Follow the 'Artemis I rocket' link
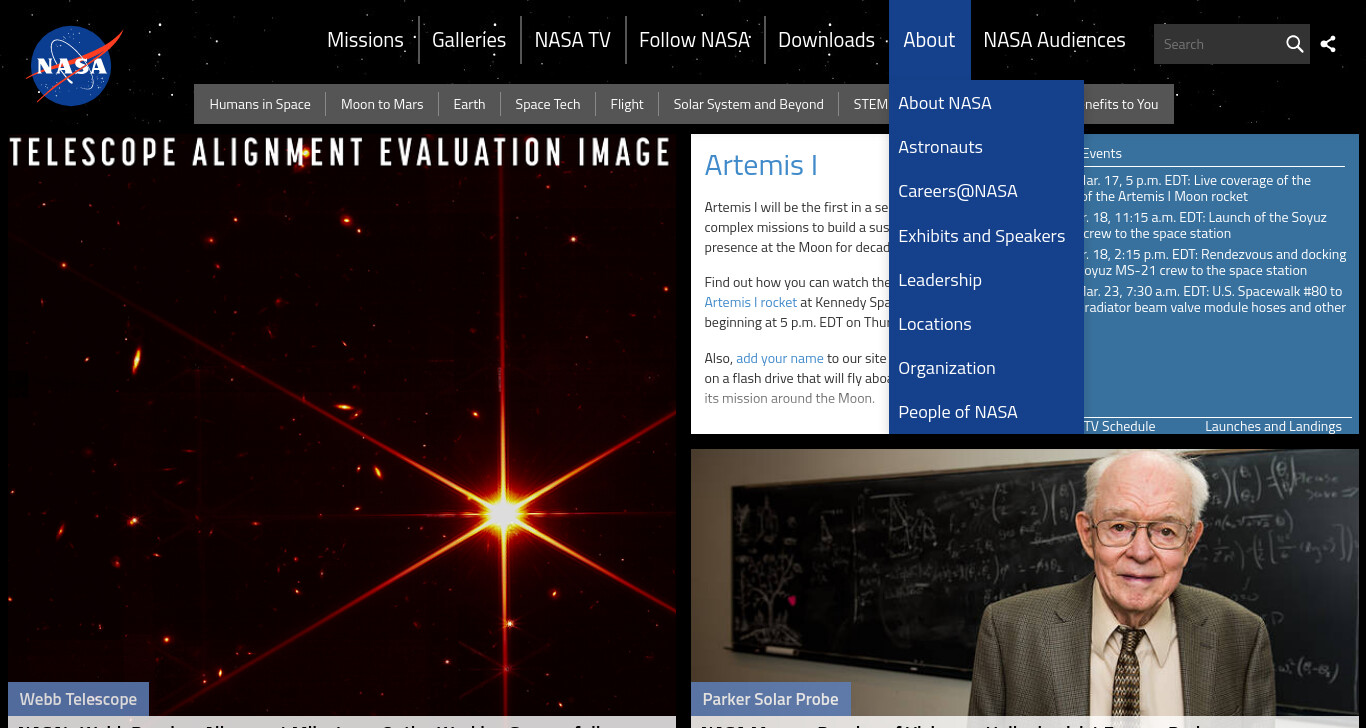This screenshot has width=1366, height=728. [x=751, y=302]
